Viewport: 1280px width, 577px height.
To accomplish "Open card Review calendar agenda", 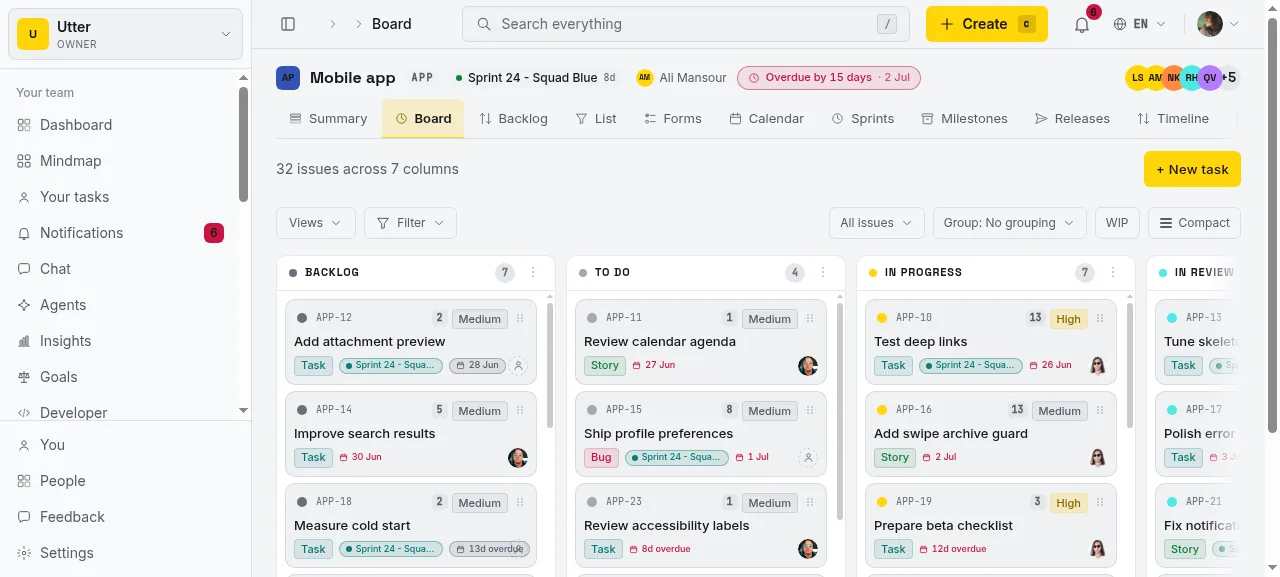I will 660,342.
